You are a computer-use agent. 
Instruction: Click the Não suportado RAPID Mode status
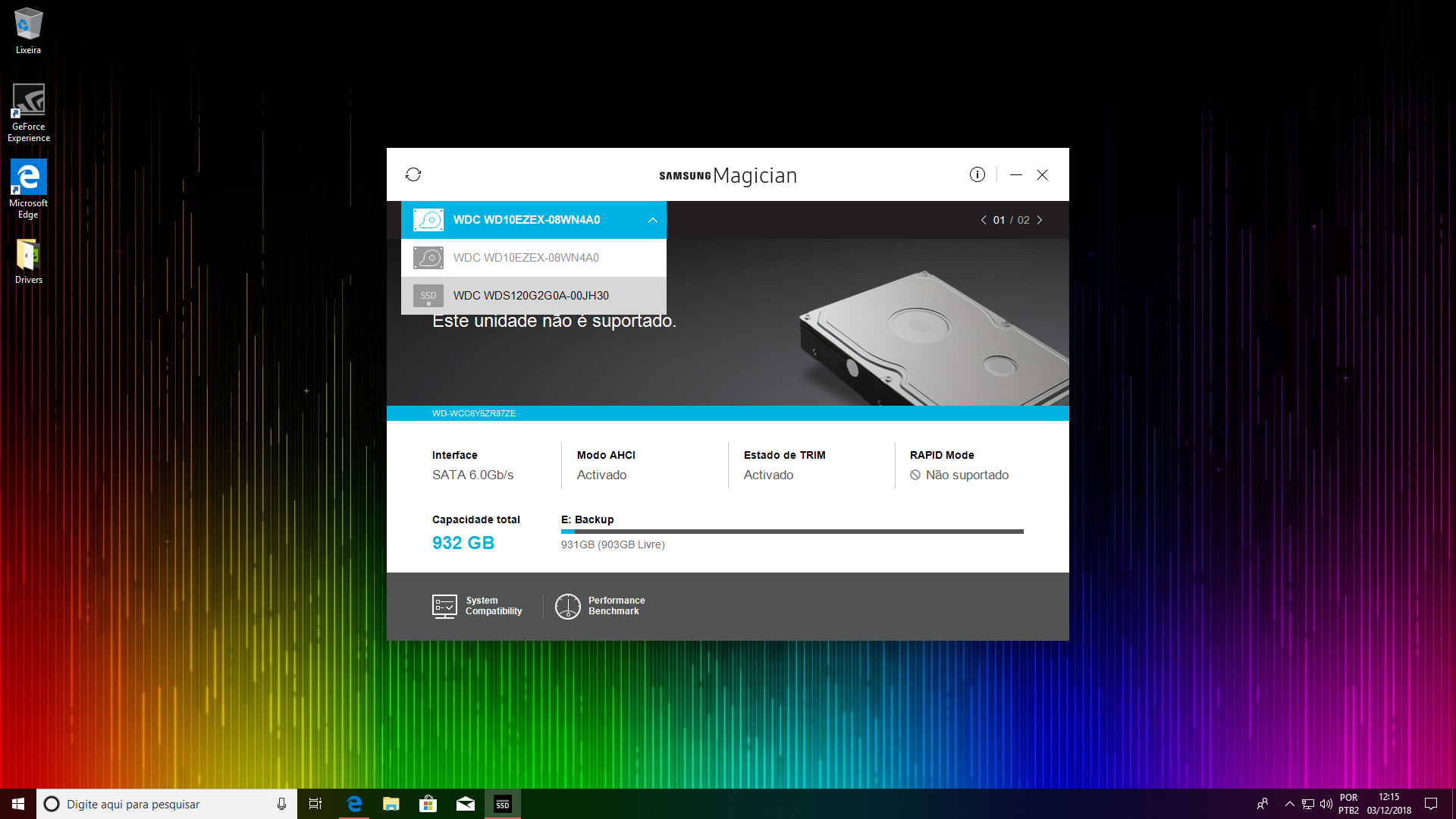tap(959, 475)
